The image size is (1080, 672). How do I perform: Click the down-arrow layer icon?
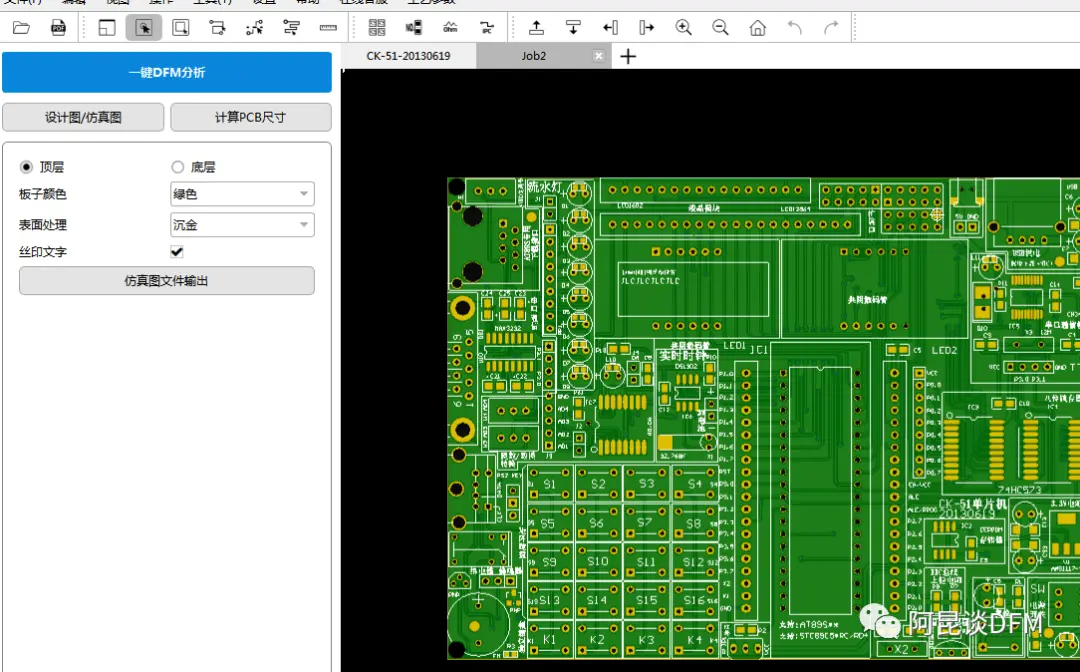pos(573,28)
